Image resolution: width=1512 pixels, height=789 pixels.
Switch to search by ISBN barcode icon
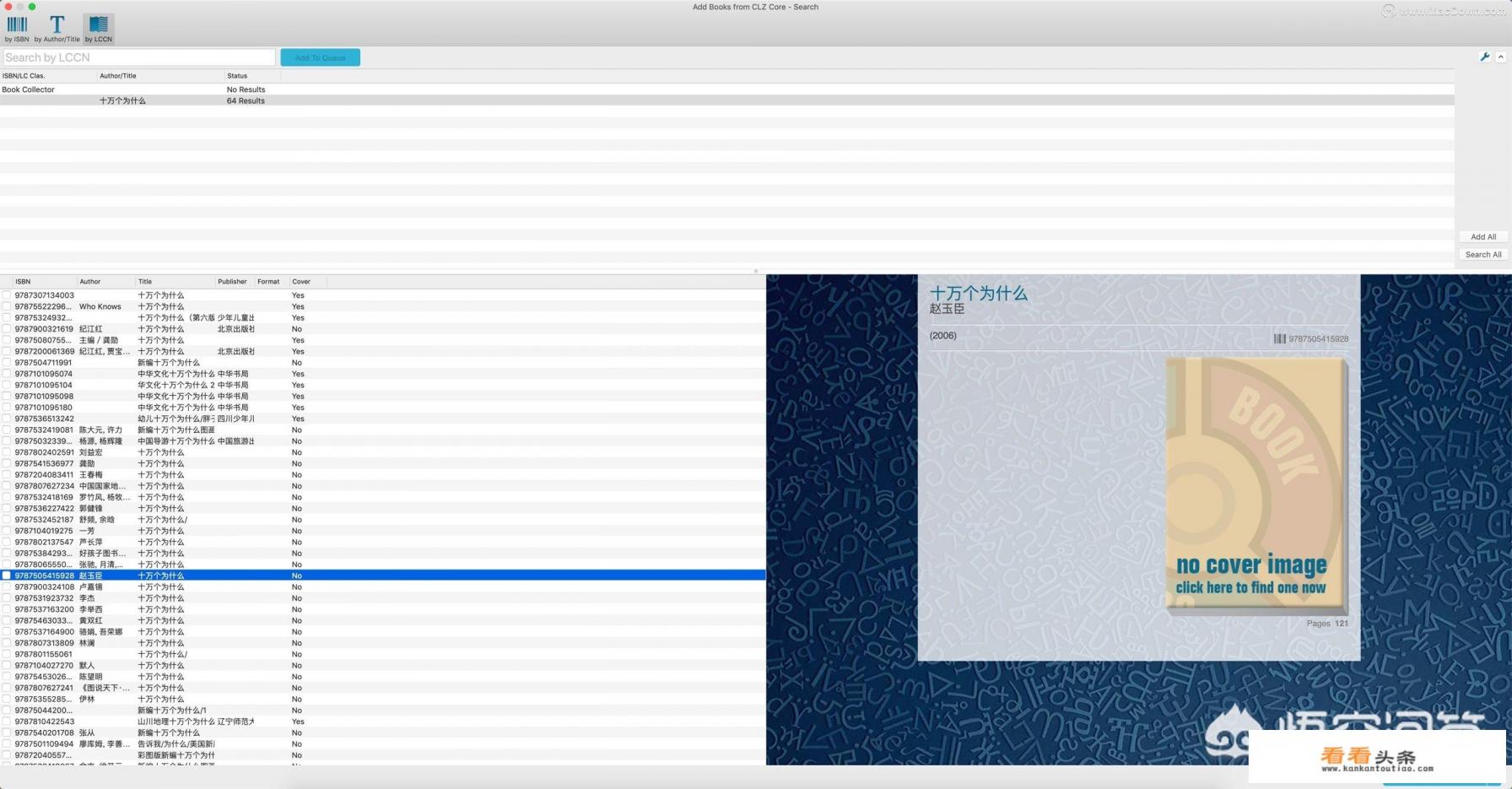[17, 26]
